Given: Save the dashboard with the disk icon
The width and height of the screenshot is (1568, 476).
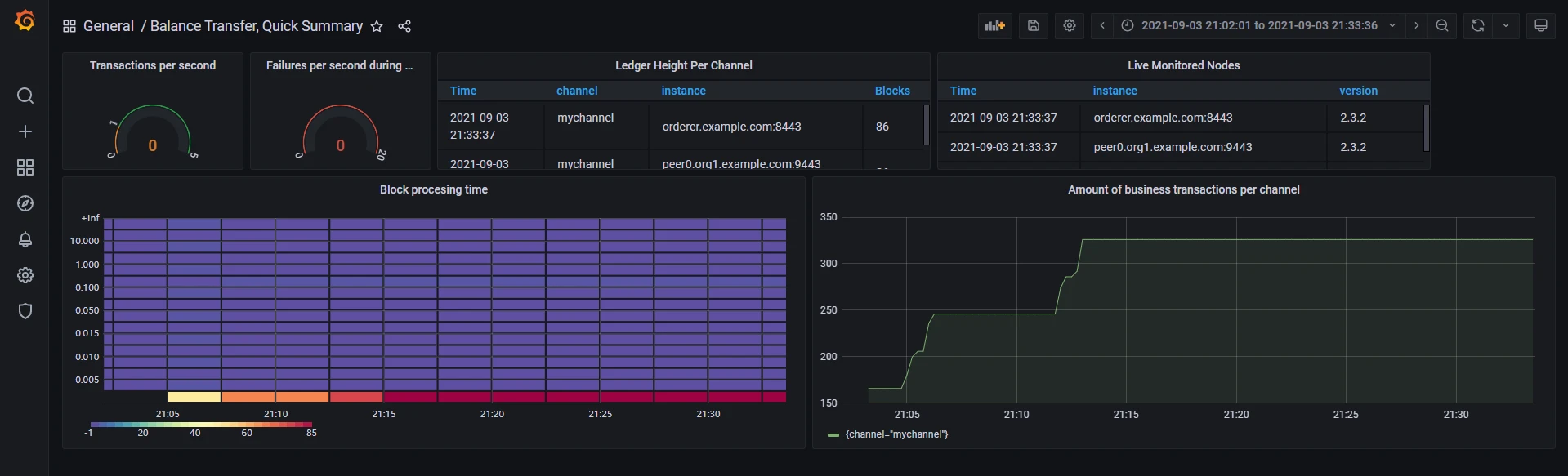Looking at the screenshot, I should coord(1033,26).
